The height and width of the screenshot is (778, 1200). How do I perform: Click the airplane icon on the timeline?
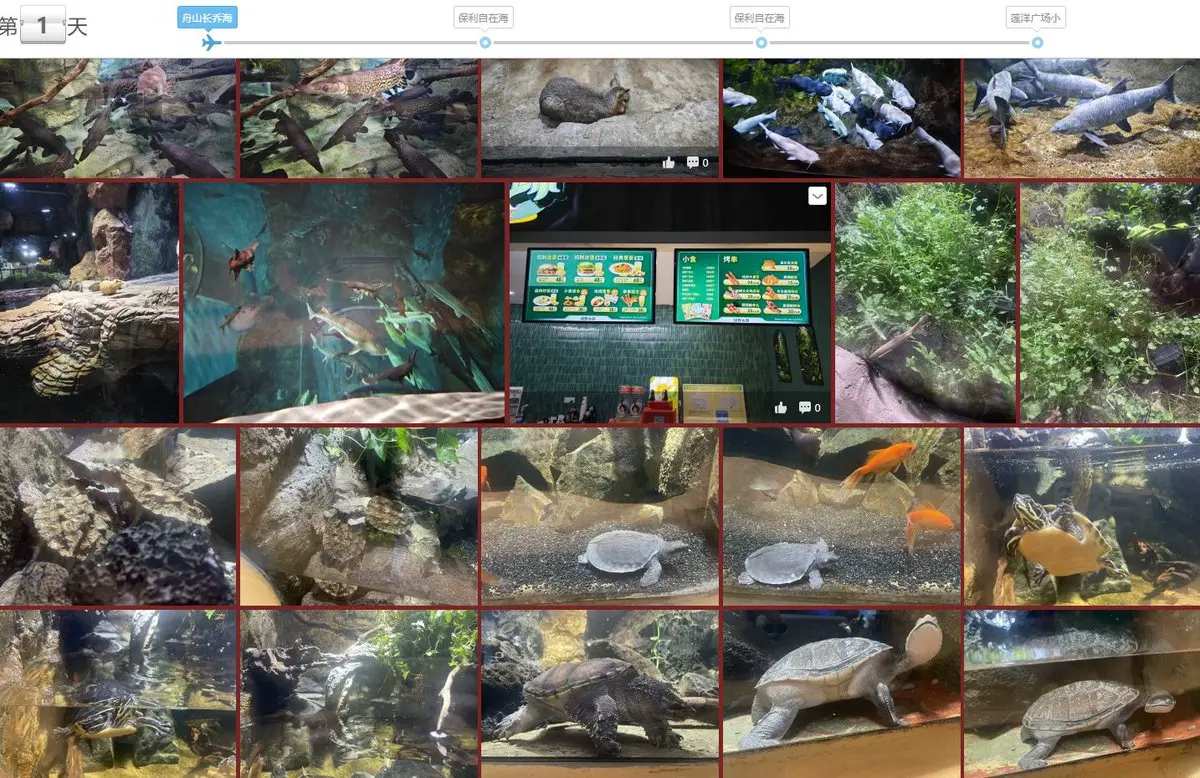(x=210, y=42)
